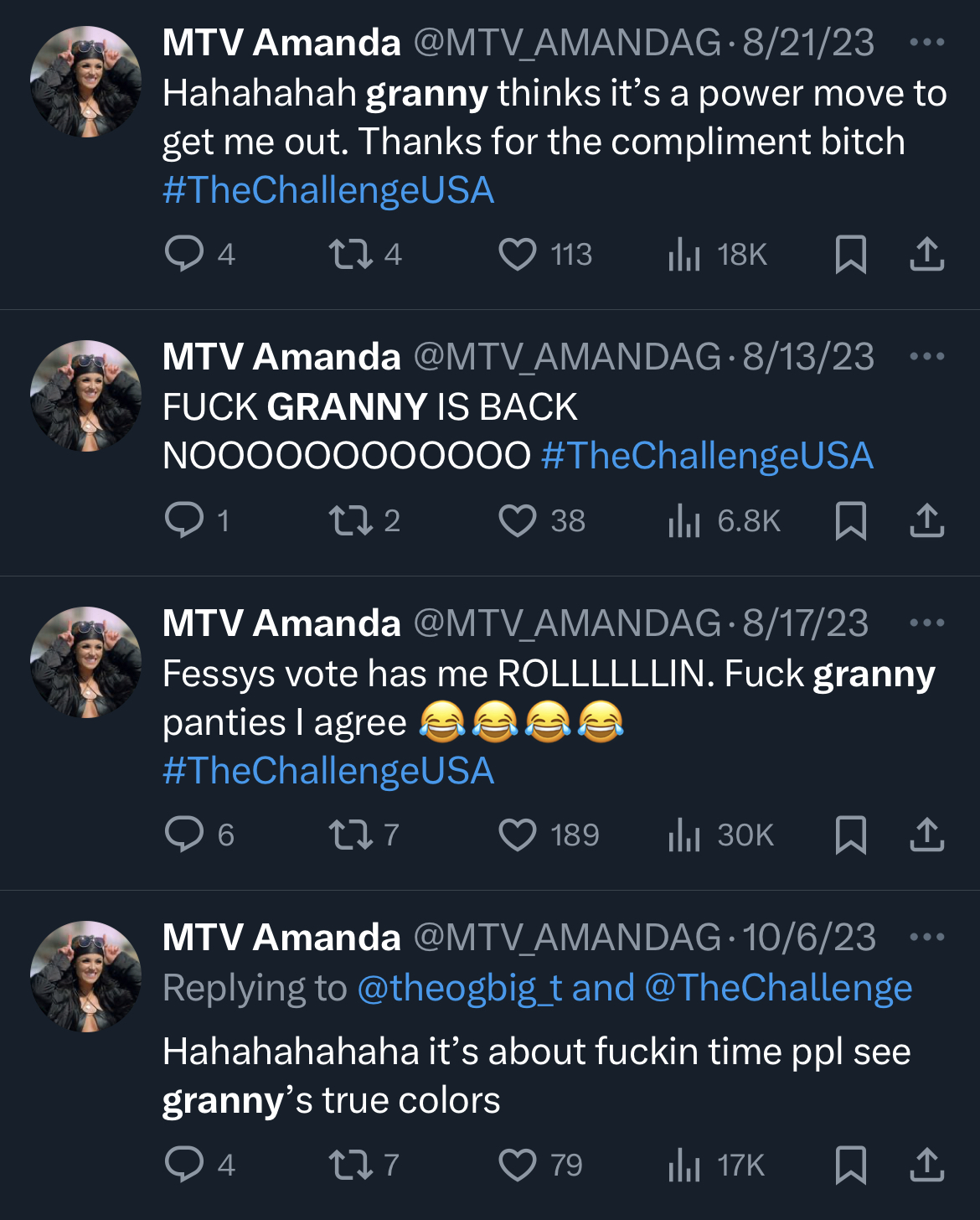This screenshot has height=1220, width=980.
Task: Open more options on the 10/6/23 tweet
Action: 927,937
